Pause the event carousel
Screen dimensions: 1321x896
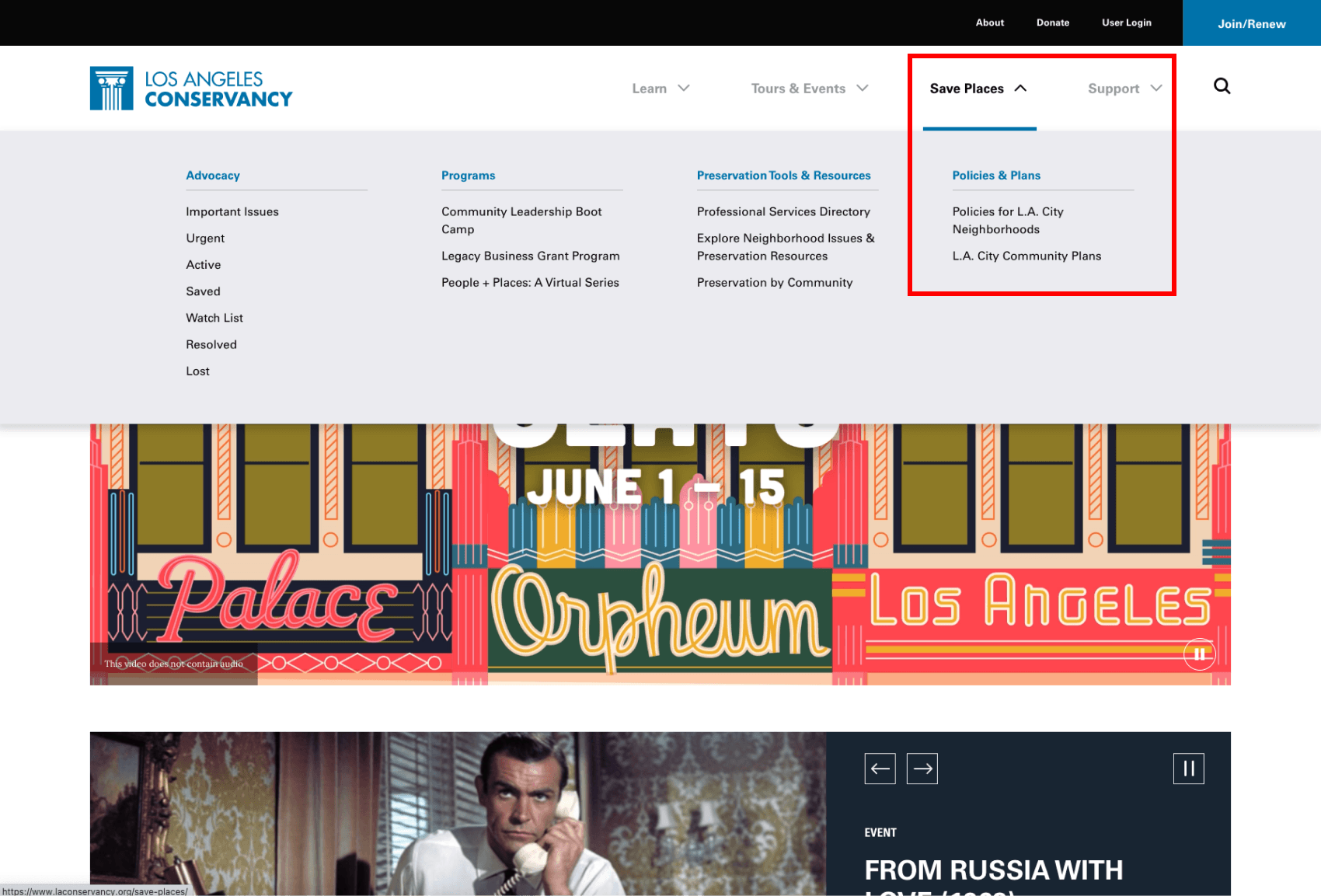click(x=1188, y=769)
